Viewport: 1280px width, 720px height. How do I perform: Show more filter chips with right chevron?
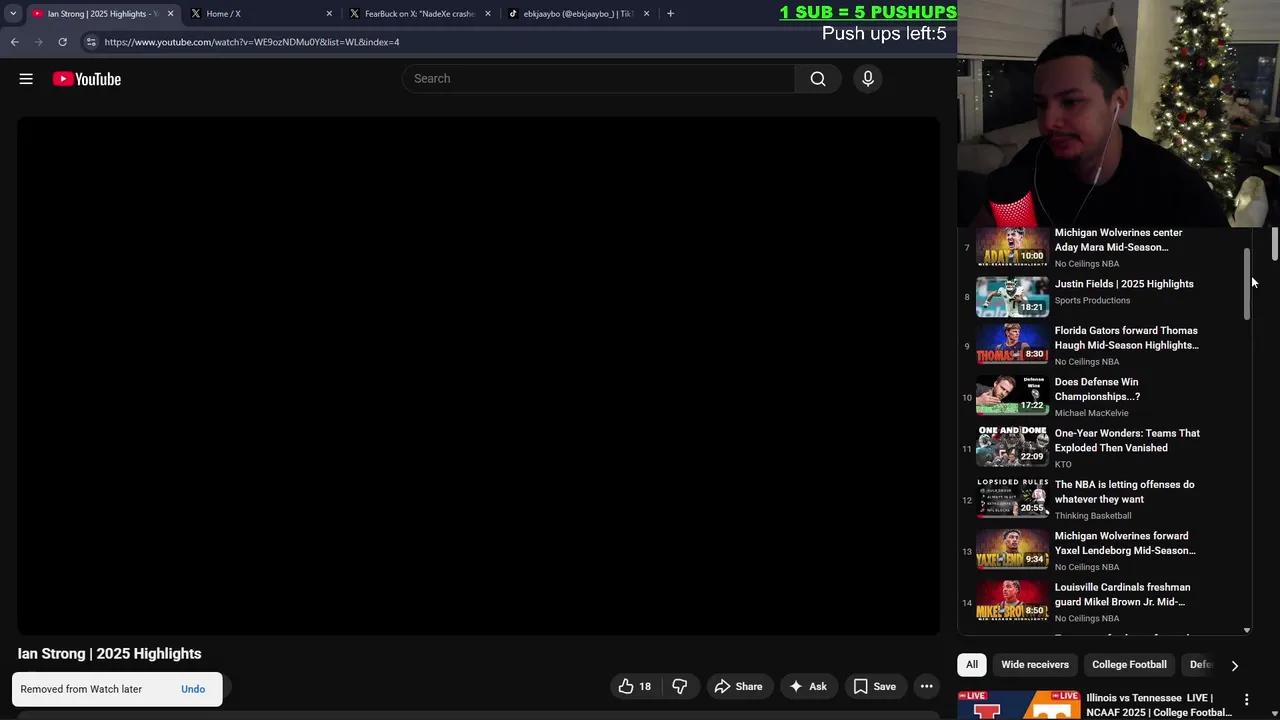(1235, 665)
